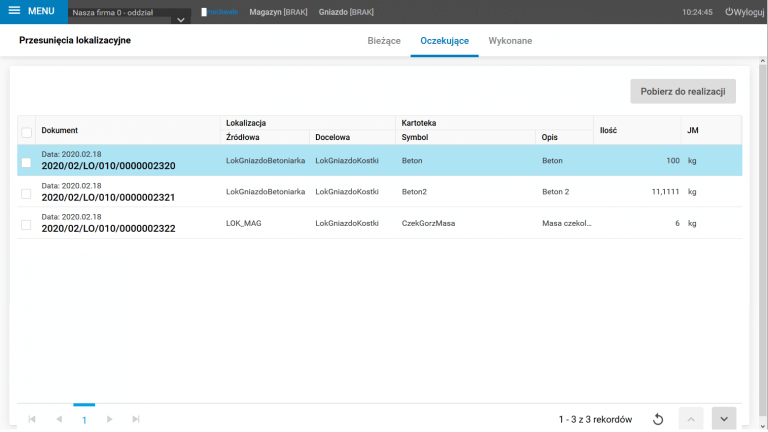Go to the next page arrow

(x=110, y=419)
